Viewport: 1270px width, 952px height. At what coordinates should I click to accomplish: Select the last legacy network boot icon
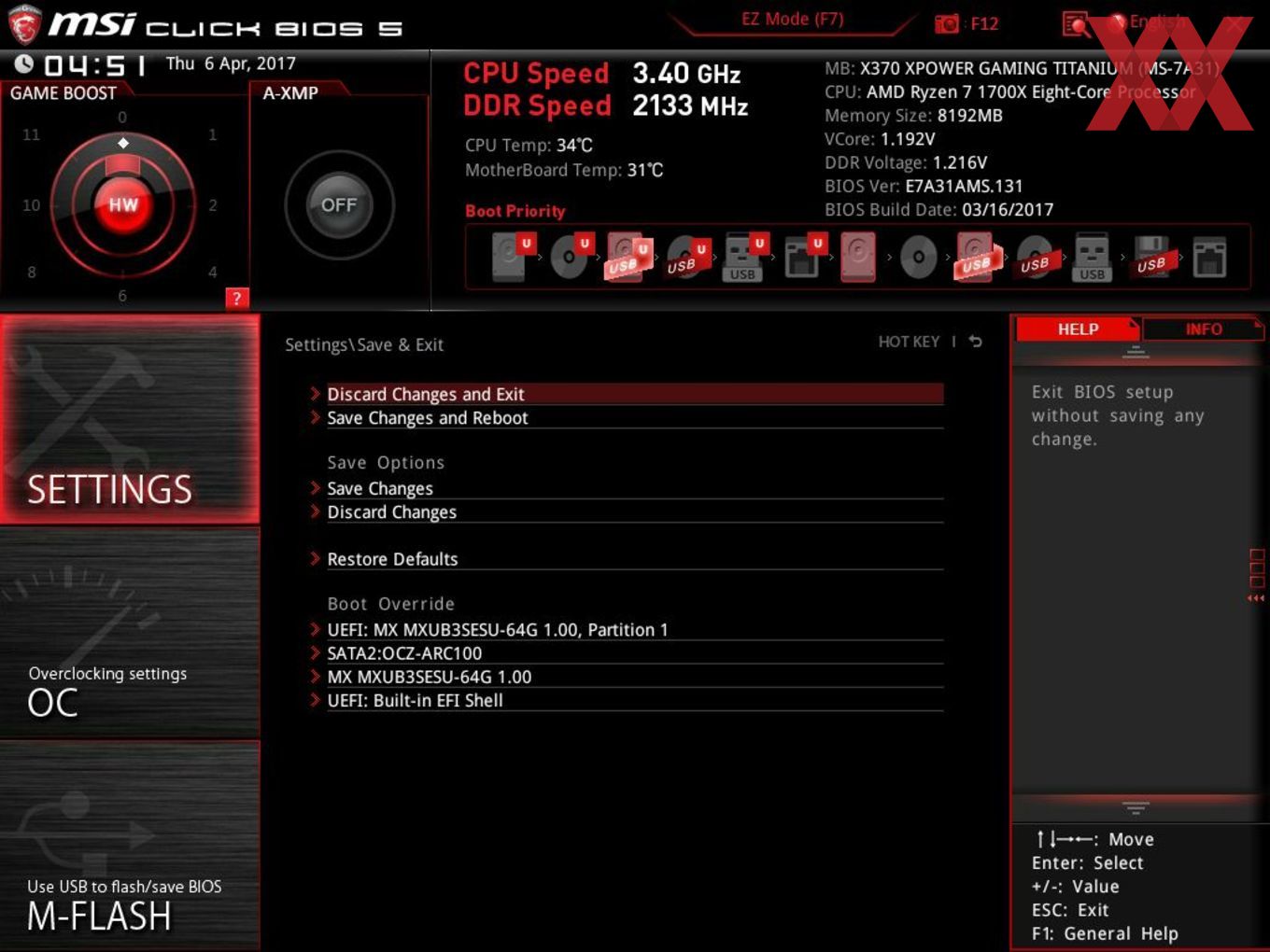click(x=1209, y=257)
